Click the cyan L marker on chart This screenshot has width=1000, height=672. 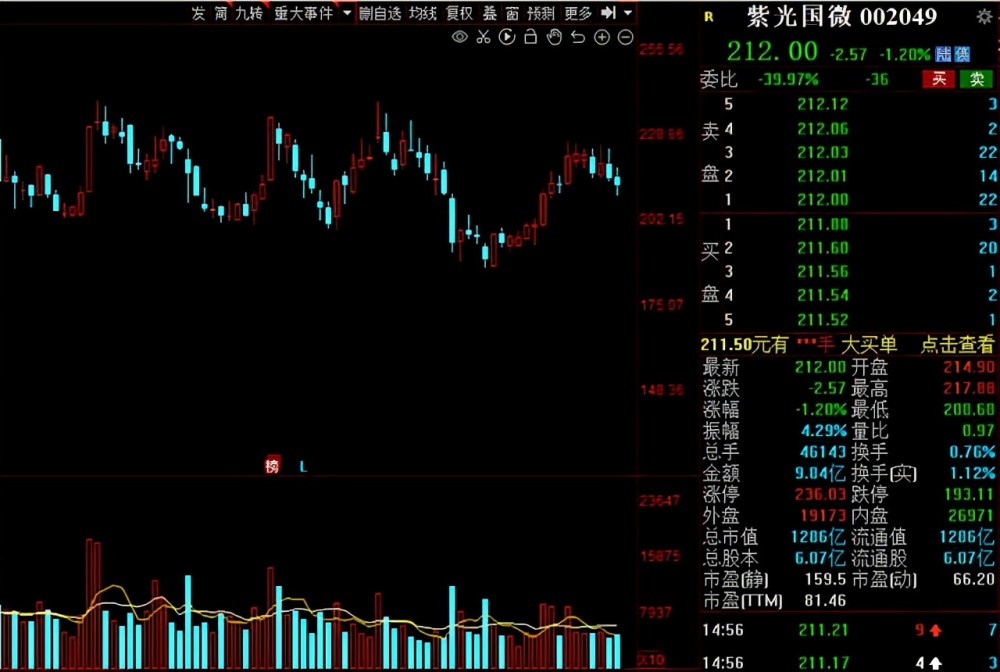pos(304,467)
